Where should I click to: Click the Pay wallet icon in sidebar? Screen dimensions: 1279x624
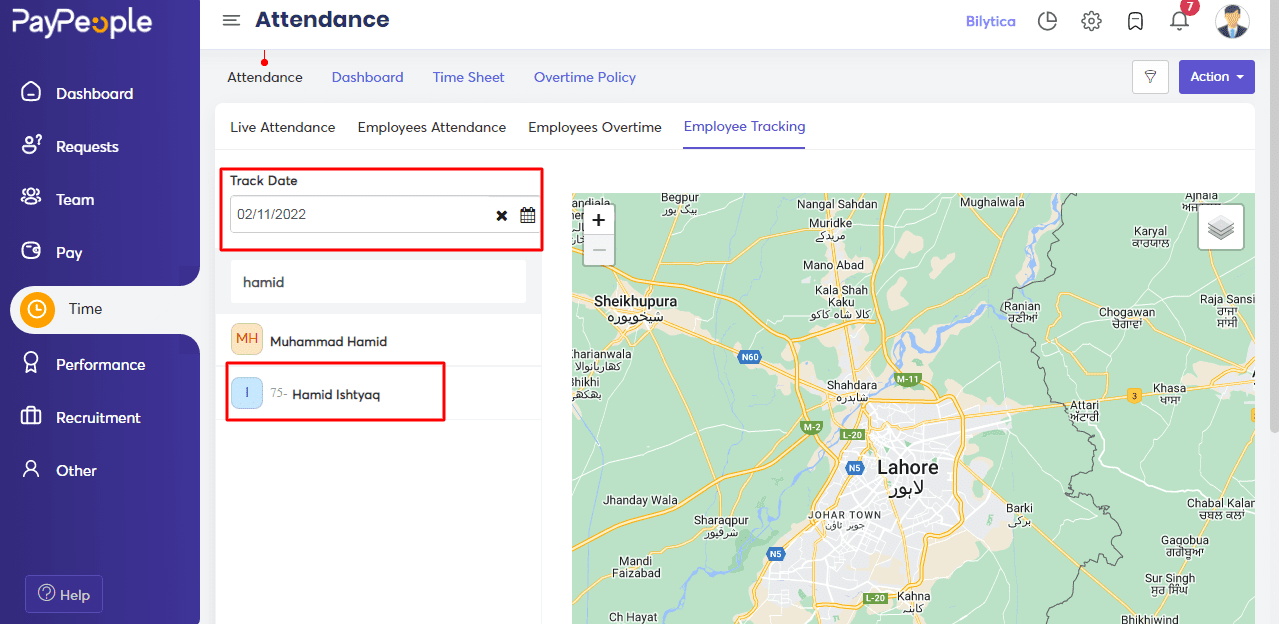32,251
